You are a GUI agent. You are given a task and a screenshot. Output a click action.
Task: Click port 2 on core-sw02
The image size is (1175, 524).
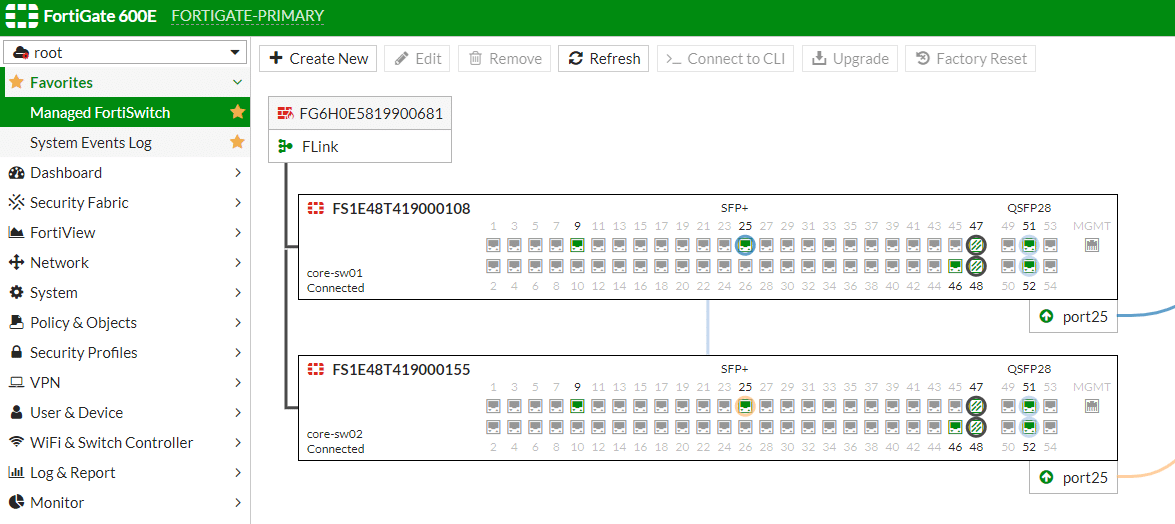tap(493, 427)
